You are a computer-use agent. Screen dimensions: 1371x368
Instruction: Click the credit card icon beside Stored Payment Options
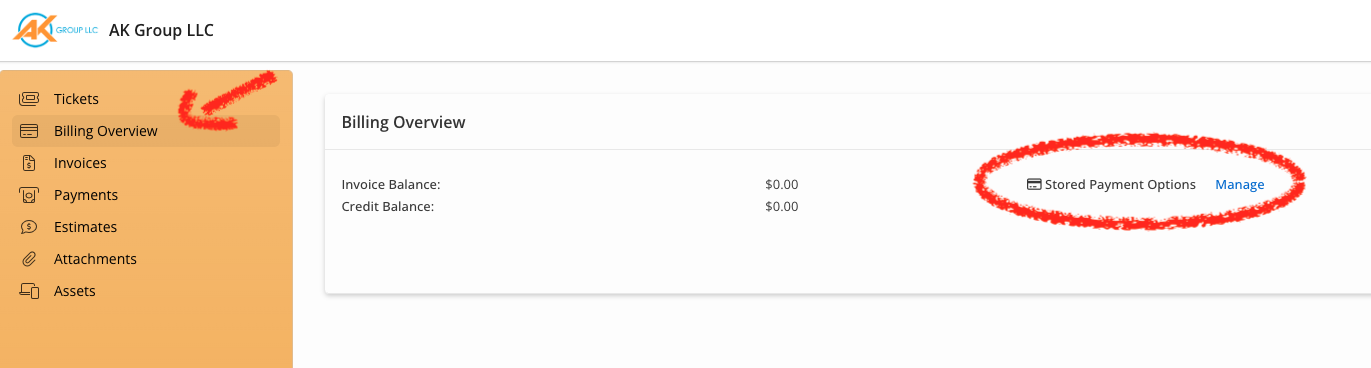1034,185
